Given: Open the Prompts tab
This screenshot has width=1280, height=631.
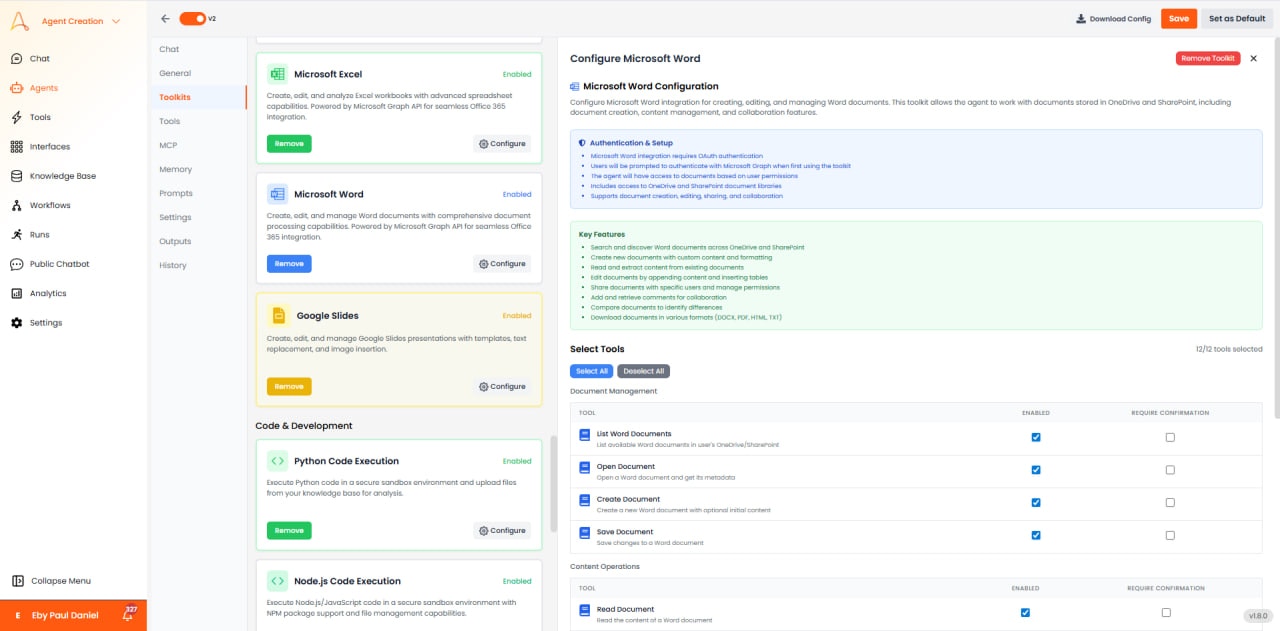Looking at the screenshot, I should click(x=176, y=193).
